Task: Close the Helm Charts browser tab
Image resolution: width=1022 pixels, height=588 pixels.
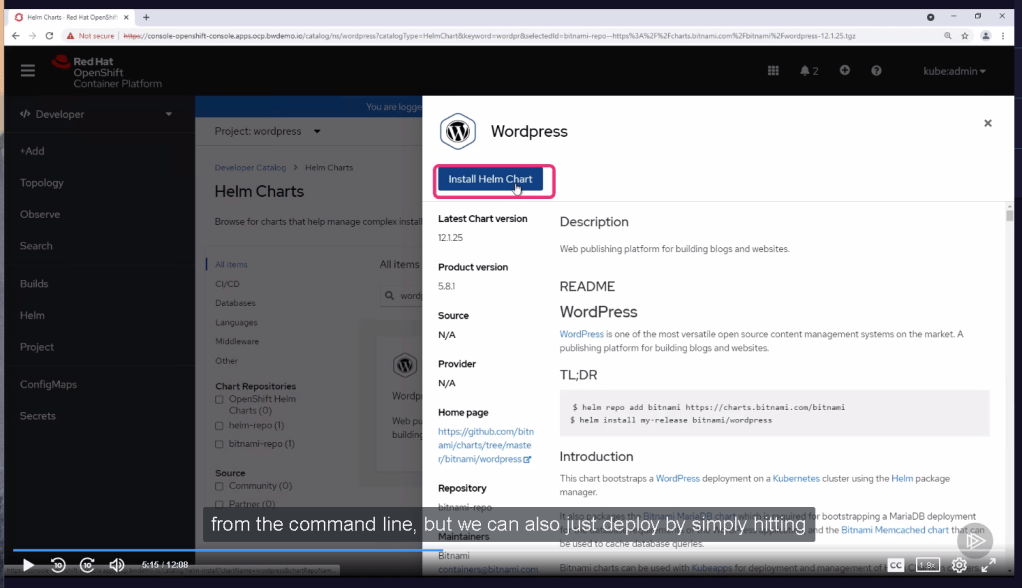Action: [x=126, y=17]
